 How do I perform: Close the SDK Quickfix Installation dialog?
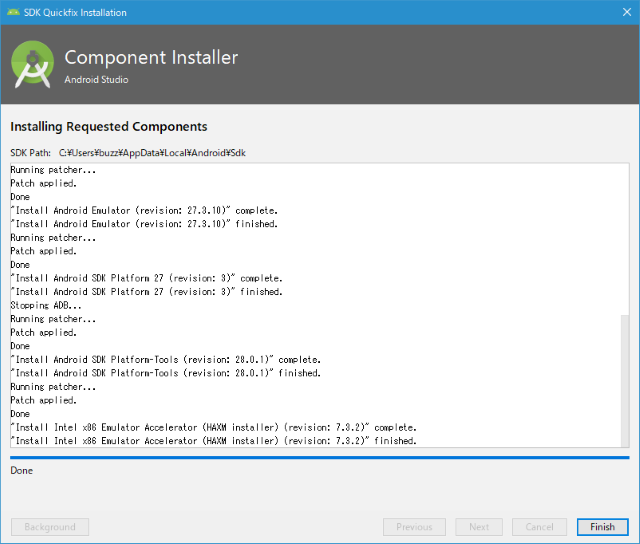point(627,12)
